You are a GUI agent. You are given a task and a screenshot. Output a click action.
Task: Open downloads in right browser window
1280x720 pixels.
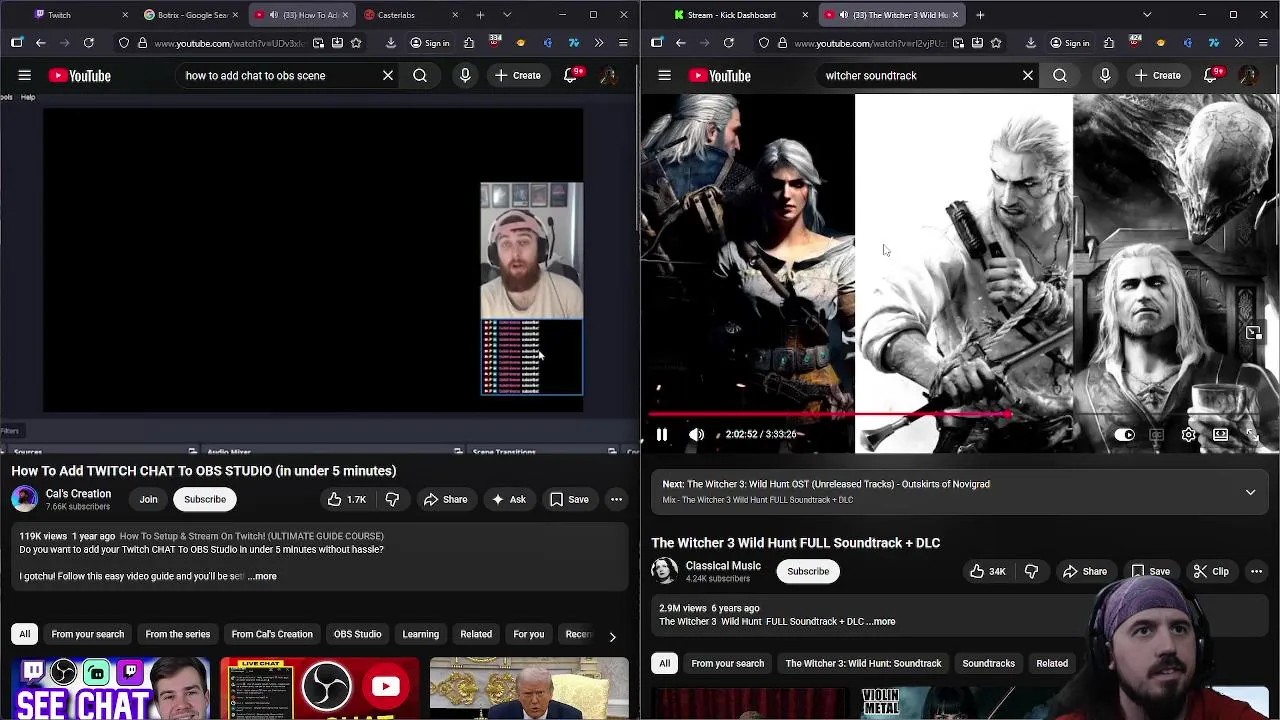pos(1031,43)
